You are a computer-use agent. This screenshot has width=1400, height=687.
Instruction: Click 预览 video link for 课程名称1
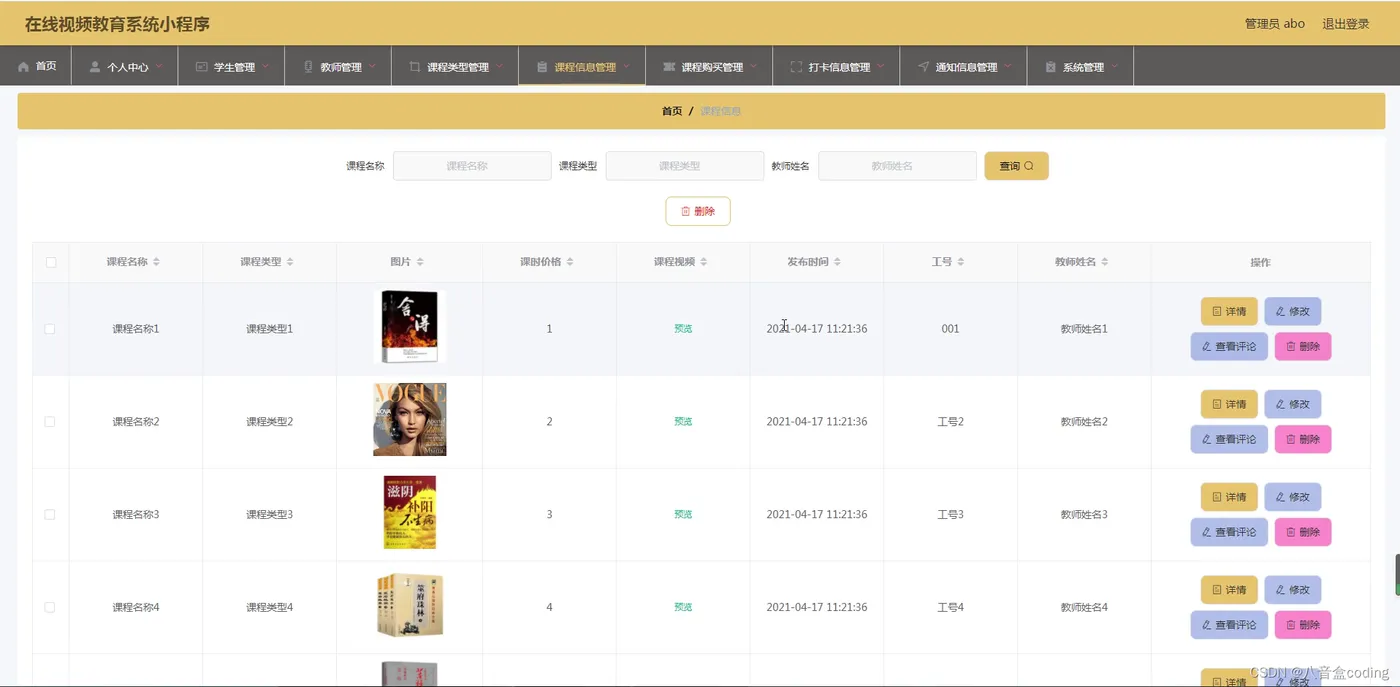point(683,329)
